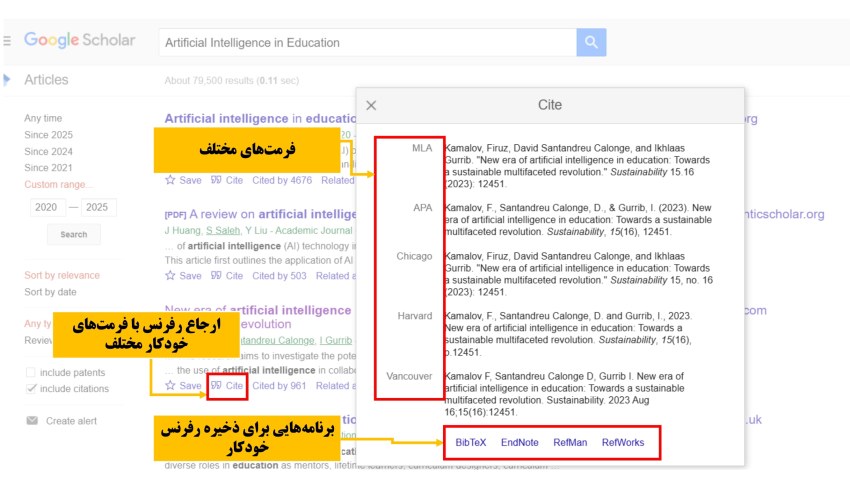Filter results Since 2025

pyautogui.click(x=48, y=135)
